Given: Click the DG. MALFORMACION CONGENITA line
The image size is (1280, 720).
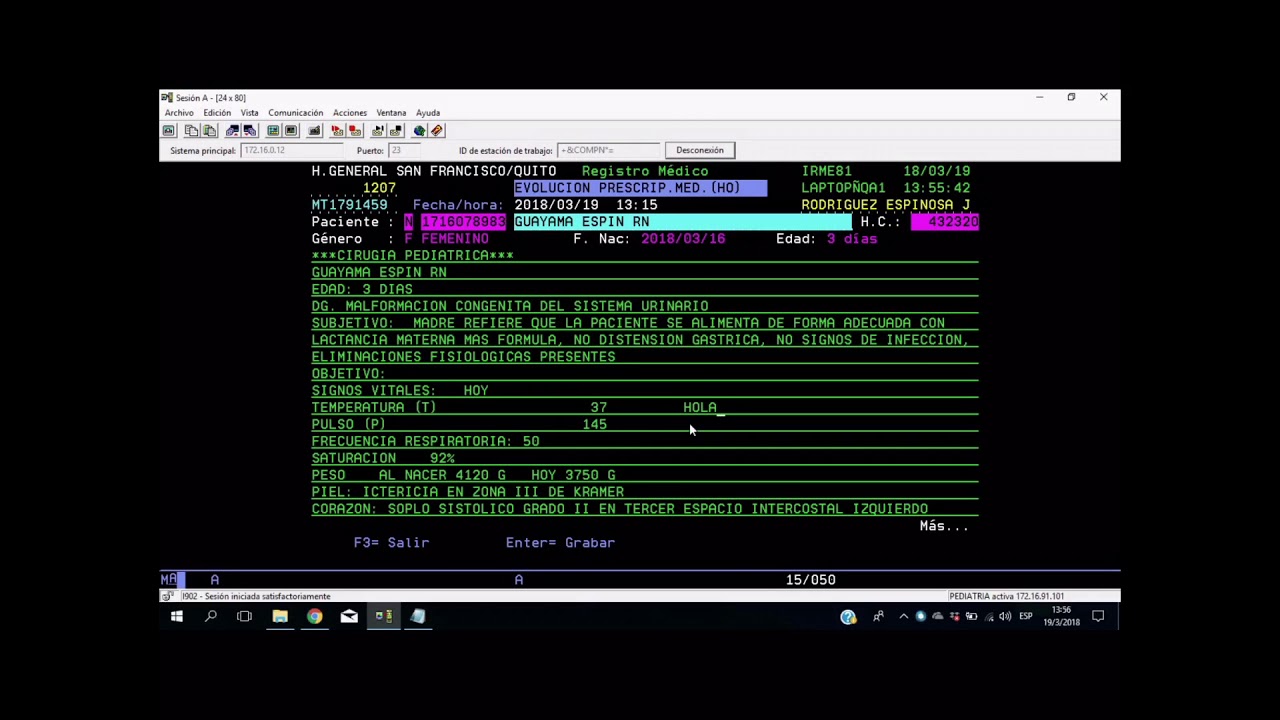Looking at the screenshot, I should pyautogui.click(x=644, y=306).
